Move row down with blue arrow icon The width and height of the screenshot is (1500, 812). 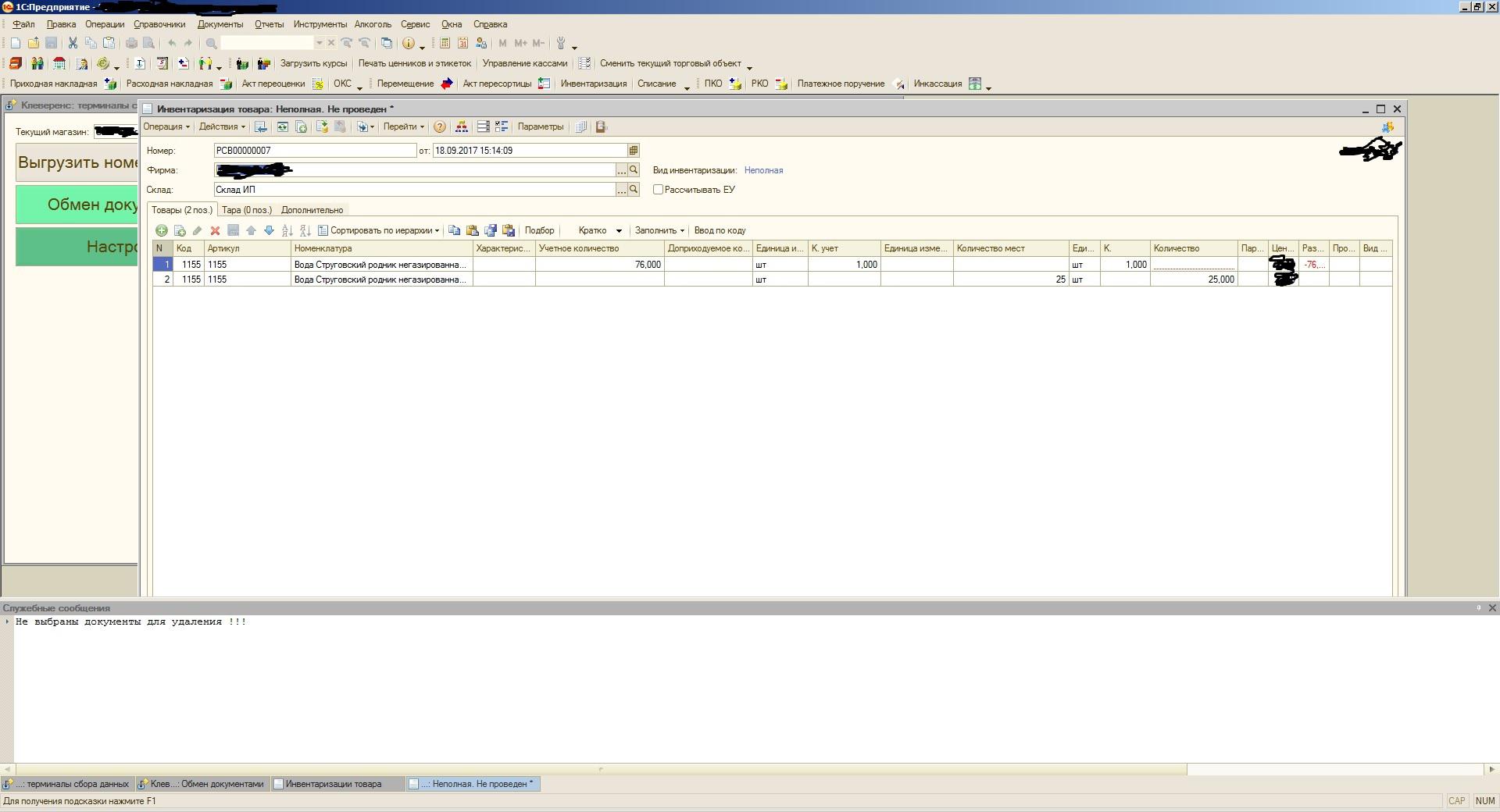[269, 230]
